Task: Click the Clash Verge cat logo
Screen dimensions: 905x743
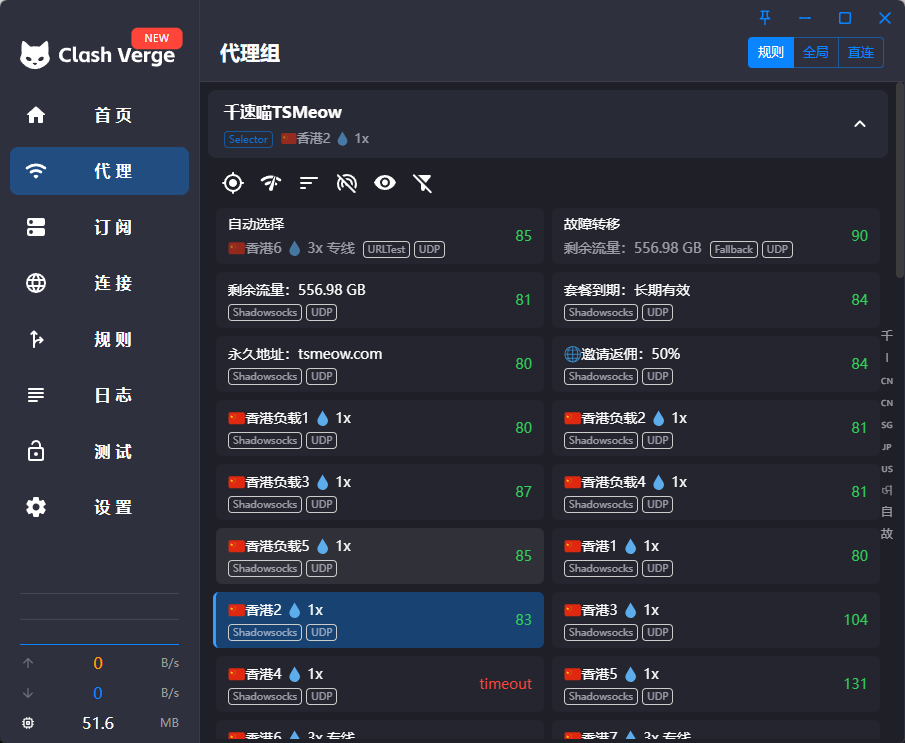Action: coord(35,55)
